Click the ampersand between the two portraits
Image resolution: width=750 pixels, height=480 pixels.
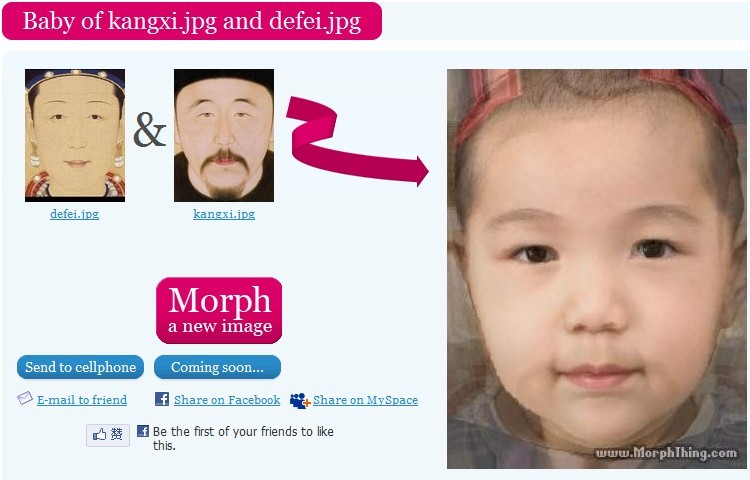[150, 130]
